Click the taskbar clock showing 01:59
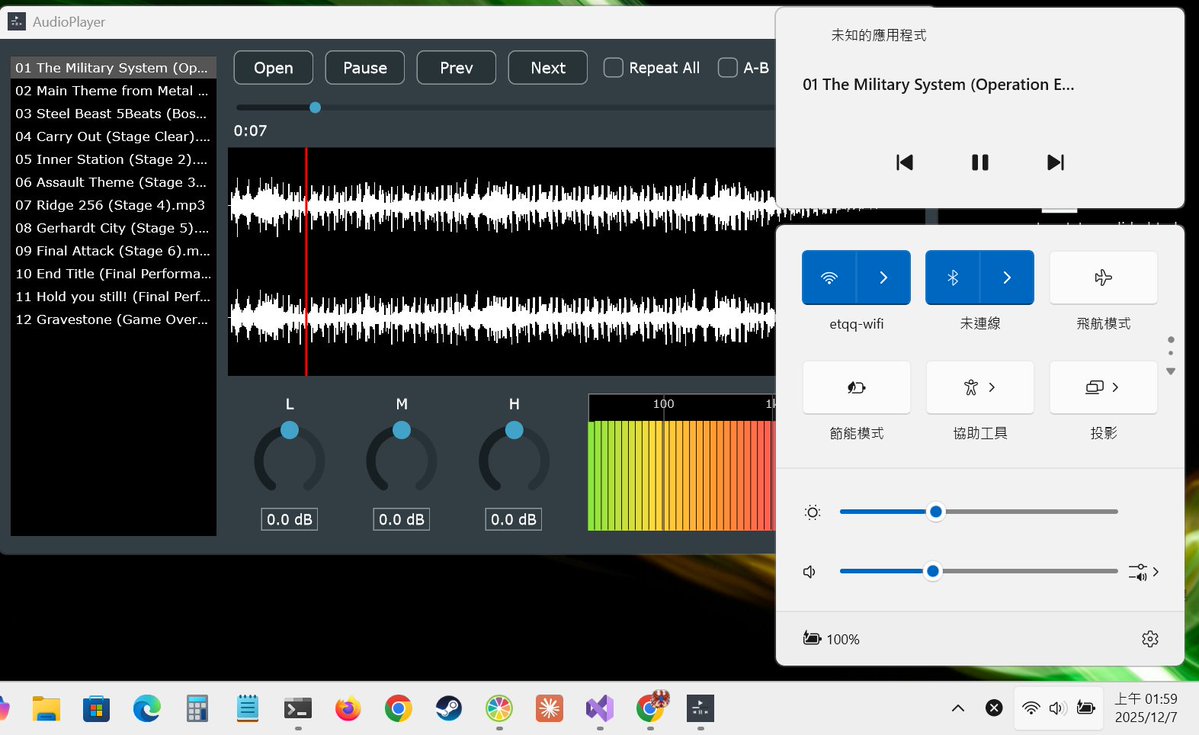This screenshot has width=1199, height=735. coord(1145,708)
